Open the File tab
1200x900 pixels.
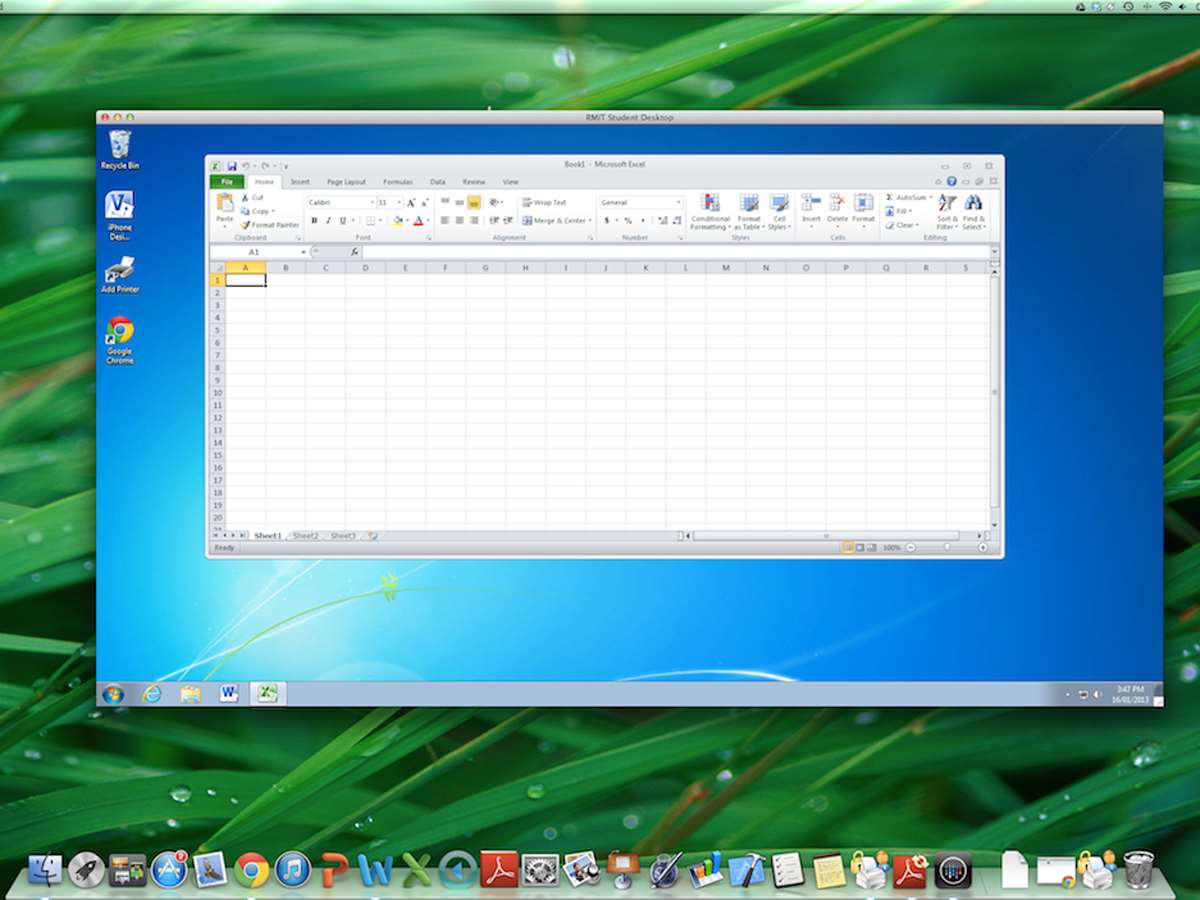click(x=227, y=182)
